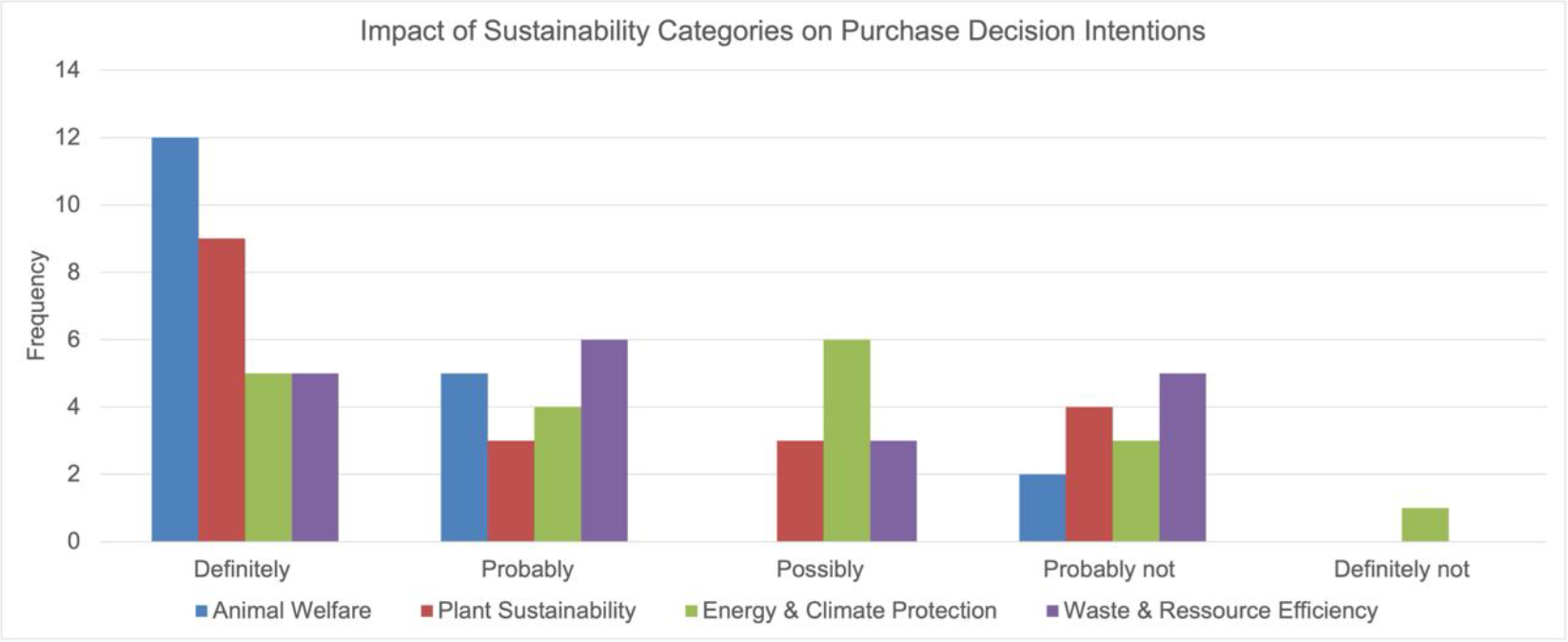Click the Definitely not category label
The width and height of the screenshot is (1568, 642).
click(1401, 570)
